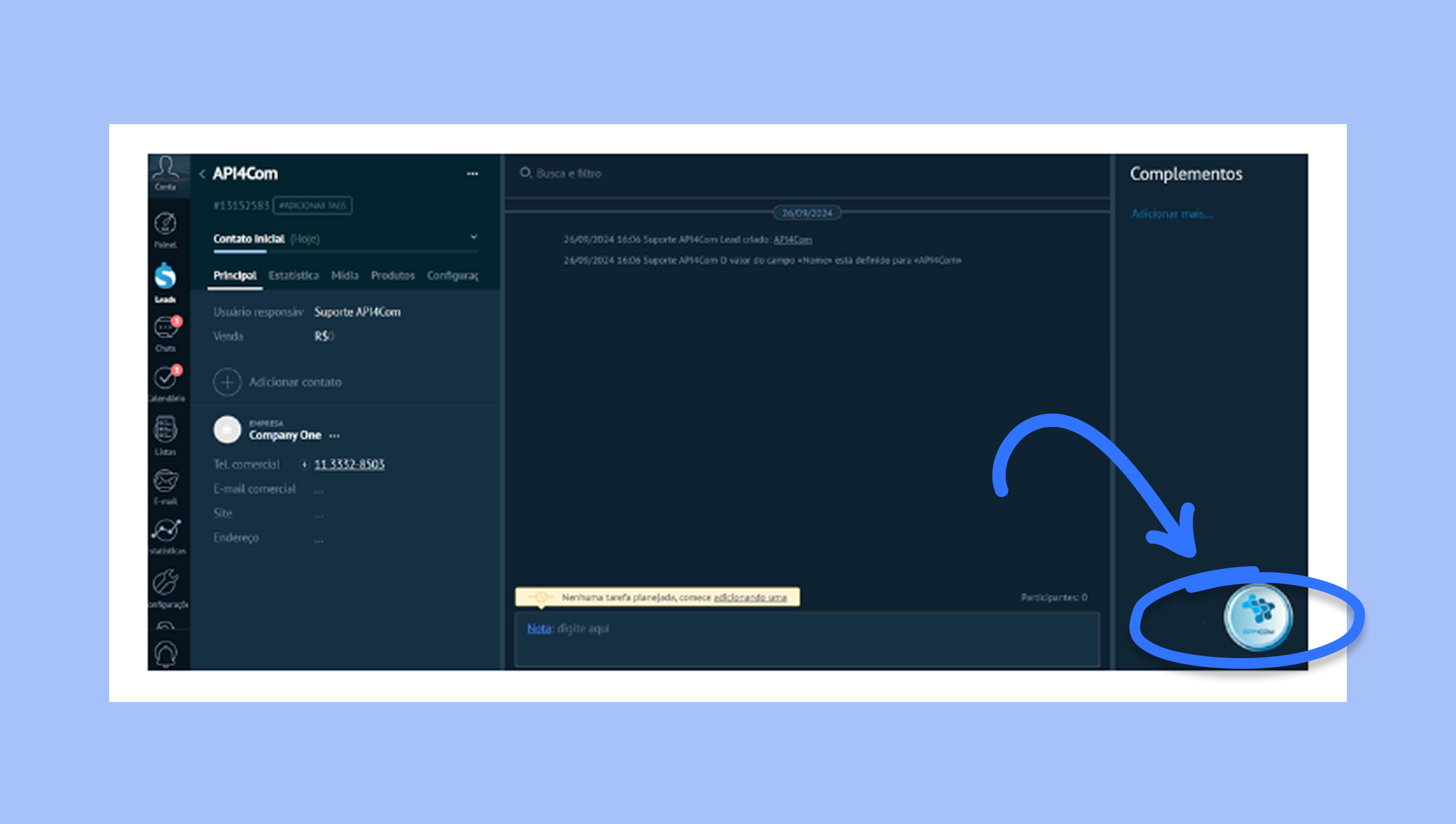This screenshot has width=1456, height=824.
Task: Switch to the Configurações lead tab
Action: coord(452,276)
